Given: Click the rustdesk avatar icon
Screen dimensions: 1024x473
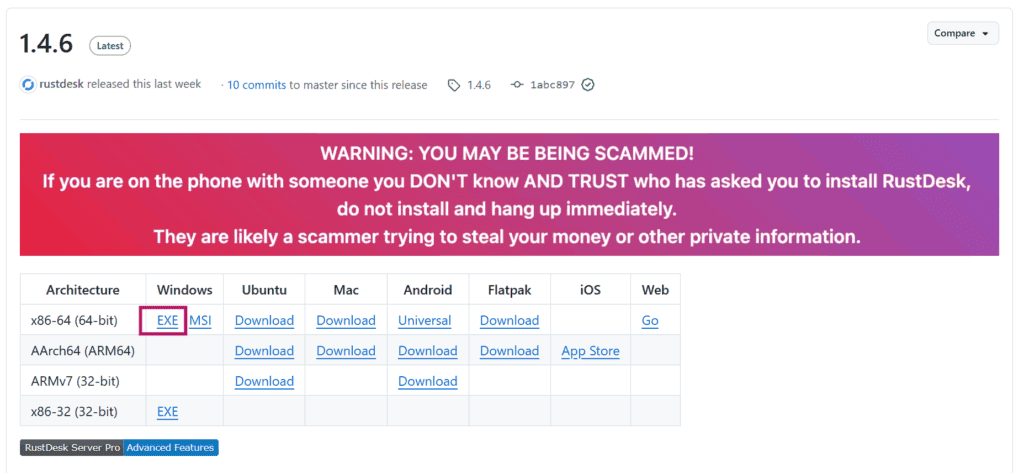Looking at the screenshot, I should click(x=28, y=85).
